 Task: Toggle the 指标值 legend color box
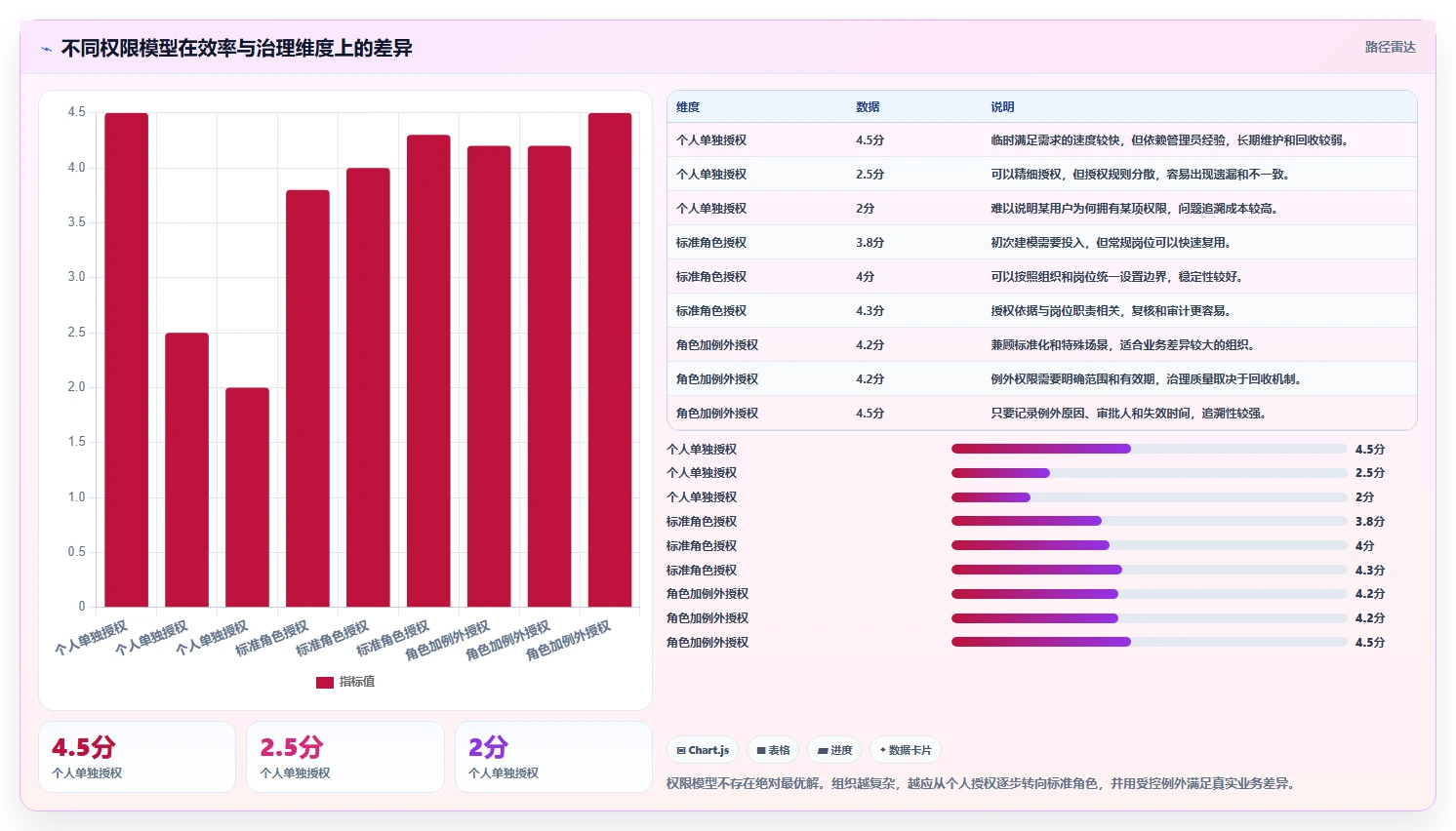point(325,683)
